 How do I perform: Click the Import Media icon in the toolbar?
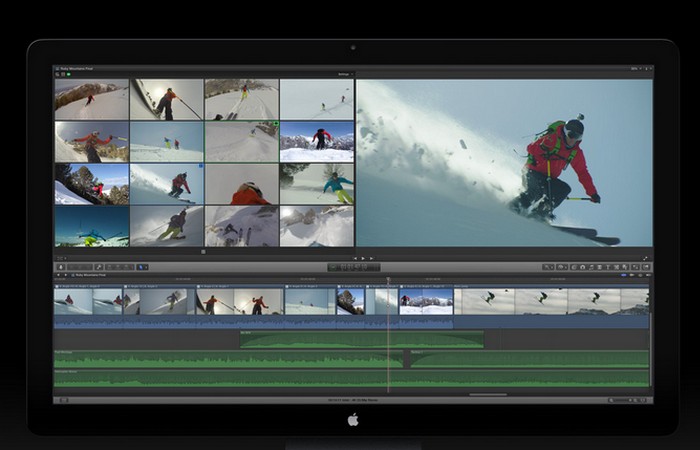coord(61,267)
